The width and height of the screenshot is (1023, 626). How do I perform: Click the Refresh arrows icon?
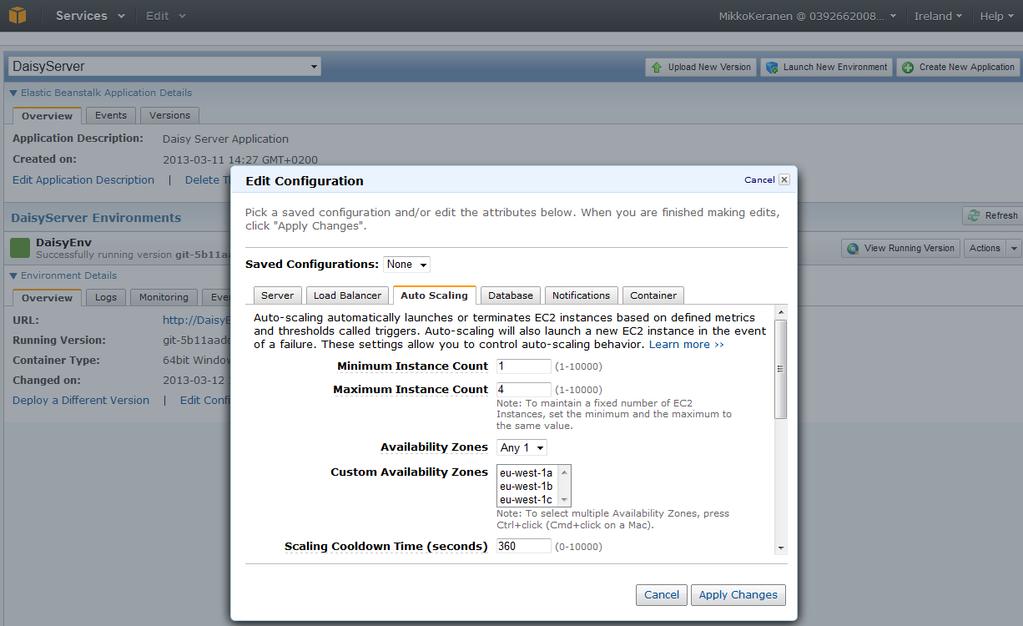(974, 215)
